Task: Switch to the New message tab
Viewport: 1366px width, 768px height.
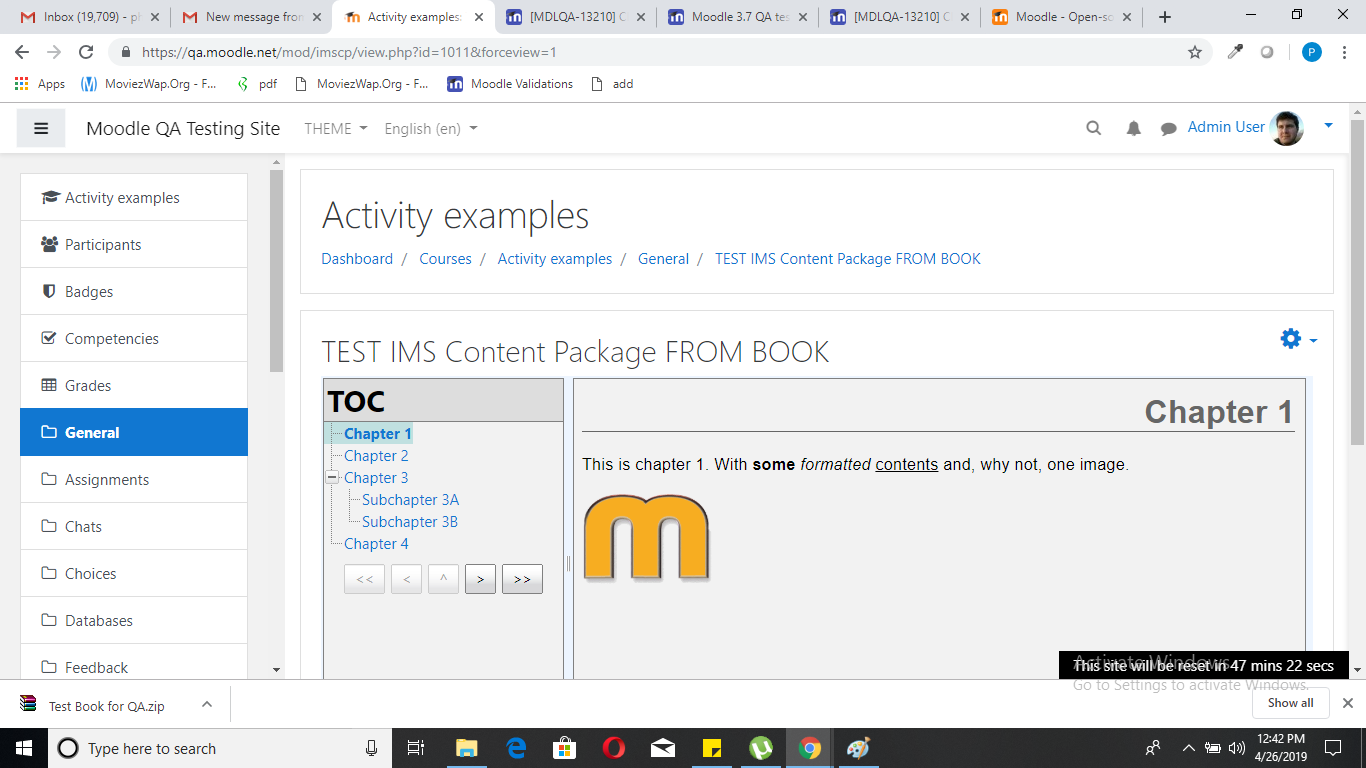Action: click(251, 17)
